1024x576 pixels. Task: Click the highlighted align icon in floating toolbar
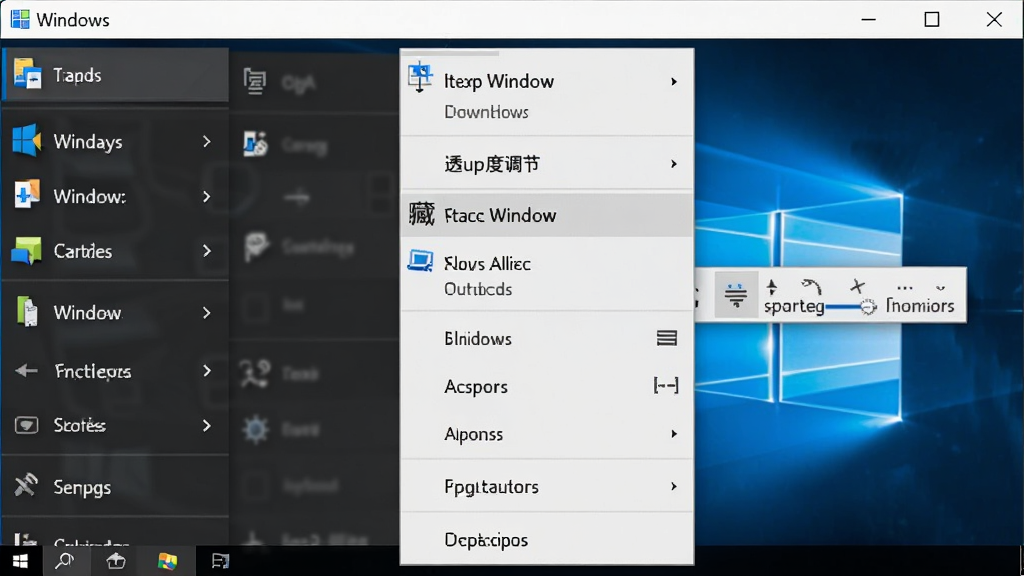coord(736,295)
